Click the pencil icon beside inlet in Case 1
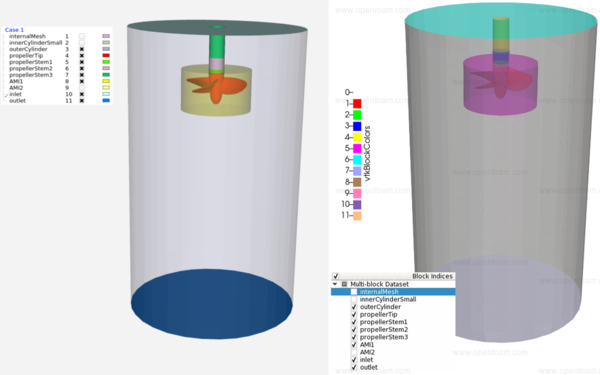 pos(6,95)
